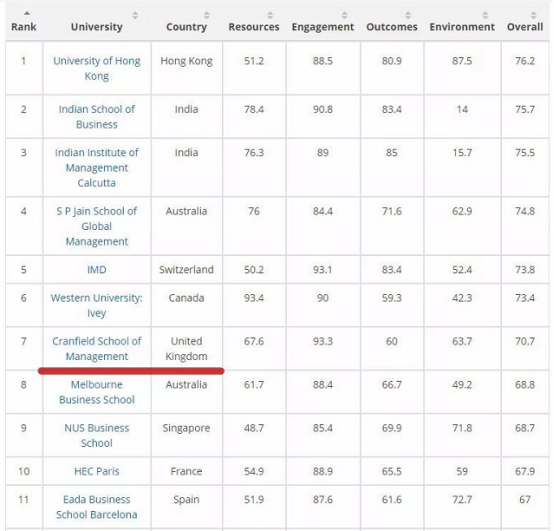The width and height of the screenshot is (554, 531).
Task: Click sort arrows above University header
Action: click(x=135, y=15)
